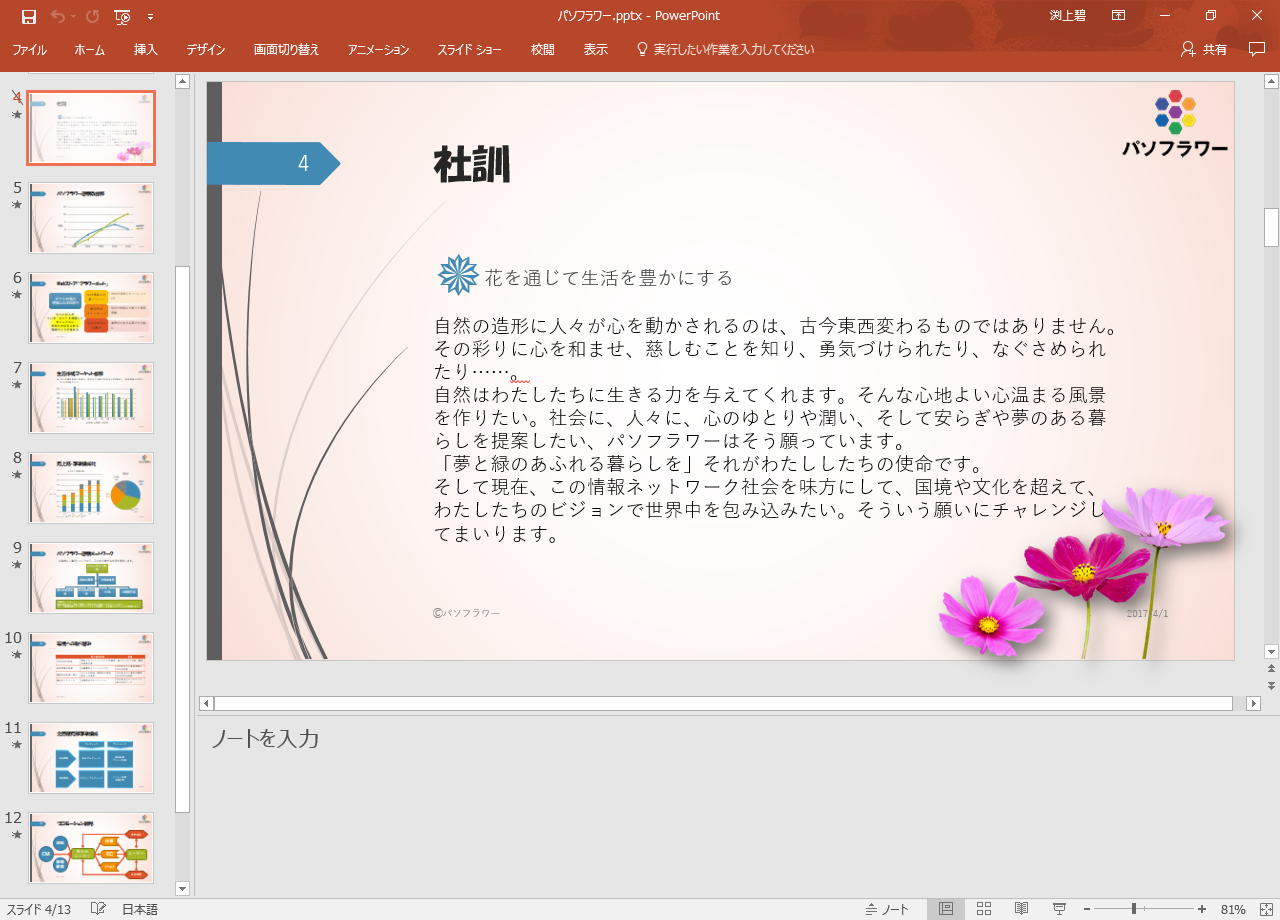The height and width of the screenshot is (920, 1280).
Task: Open the spell check icon in status bar
Action: 98,909
